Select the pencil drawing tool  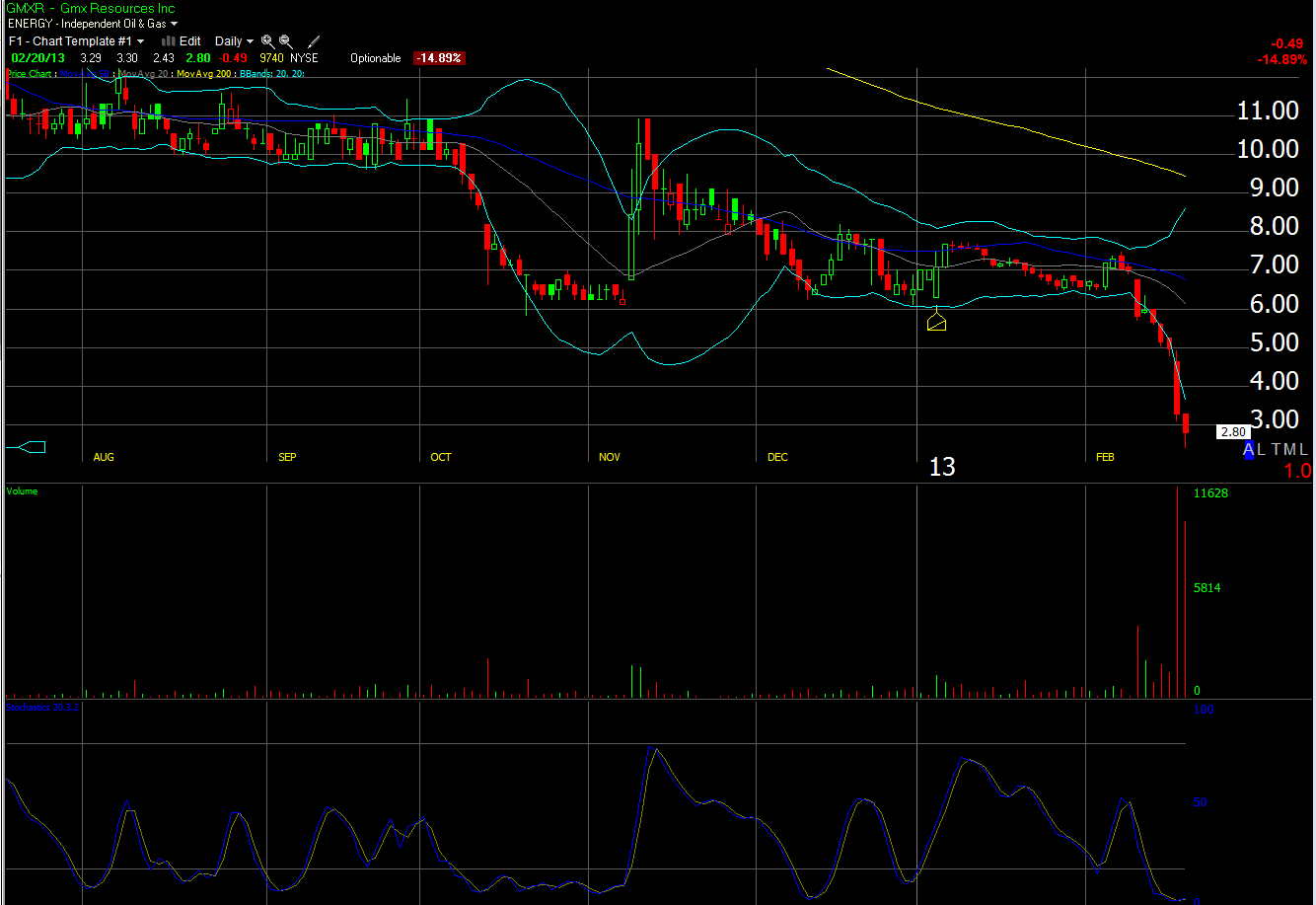click(314, 41)
